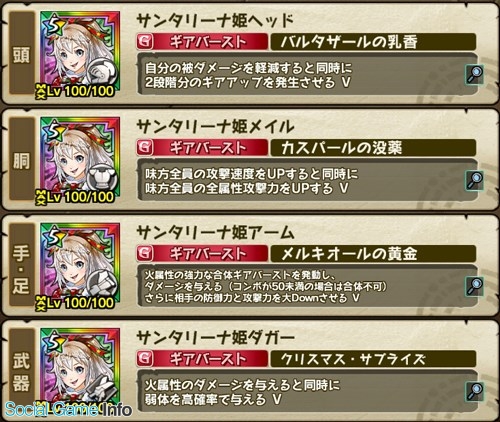
Task: Click the Social Game Info watermark link
Action: tap(68, 410)
